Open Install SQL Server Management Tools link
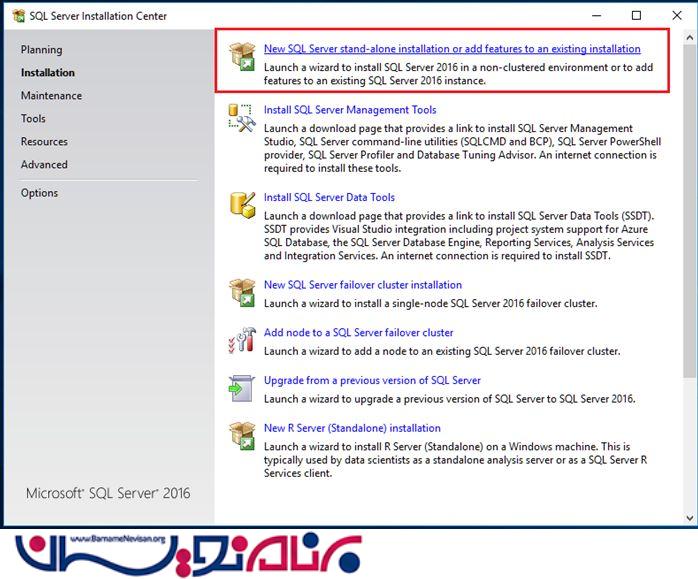The height and width of the screenshot is (579, 698). [350, 110]
